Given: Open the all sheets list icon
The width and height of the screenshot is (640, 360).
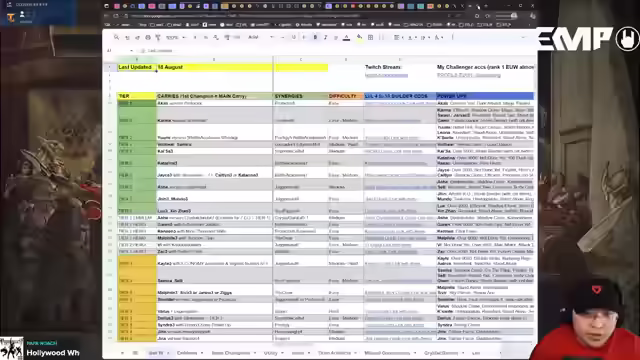Looking at the screenshot, I should pyautogui.click(x=135, y=353).
